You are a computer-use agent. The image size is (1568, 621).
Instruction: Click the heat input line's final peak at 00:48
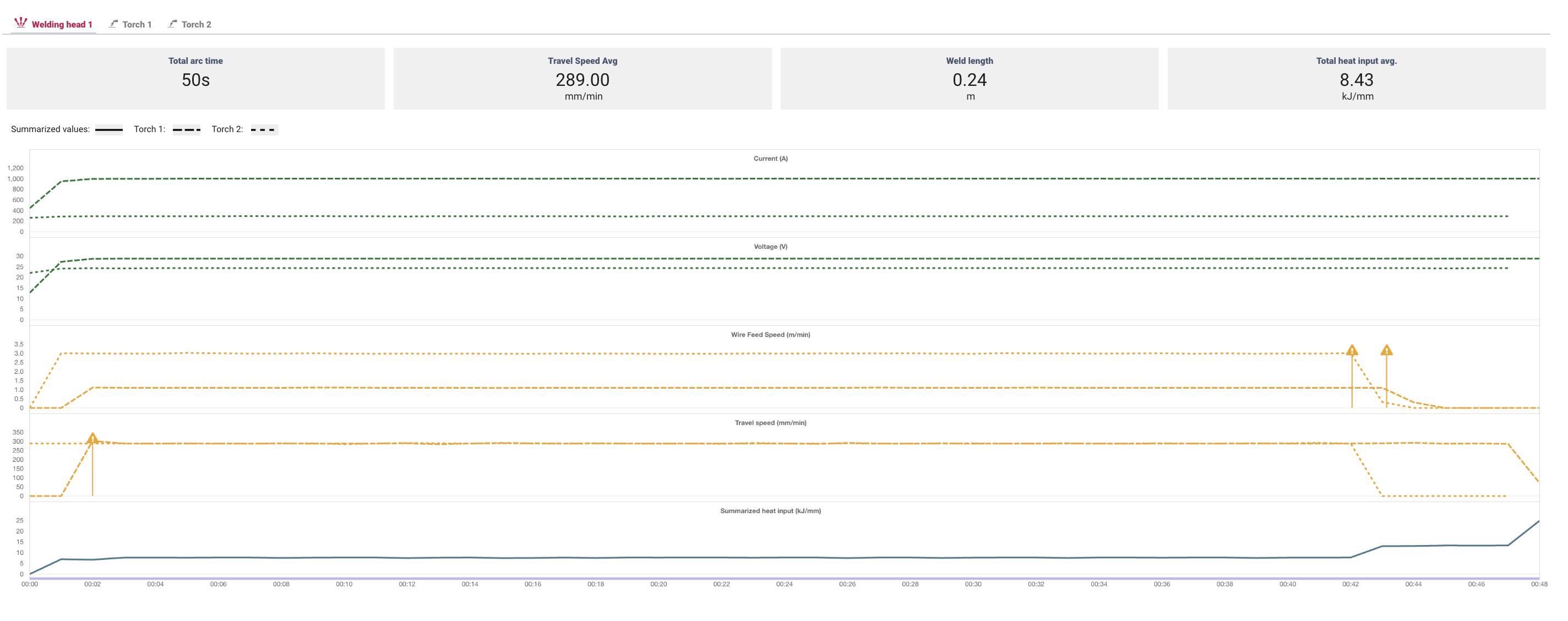[x=1539, y=521]
